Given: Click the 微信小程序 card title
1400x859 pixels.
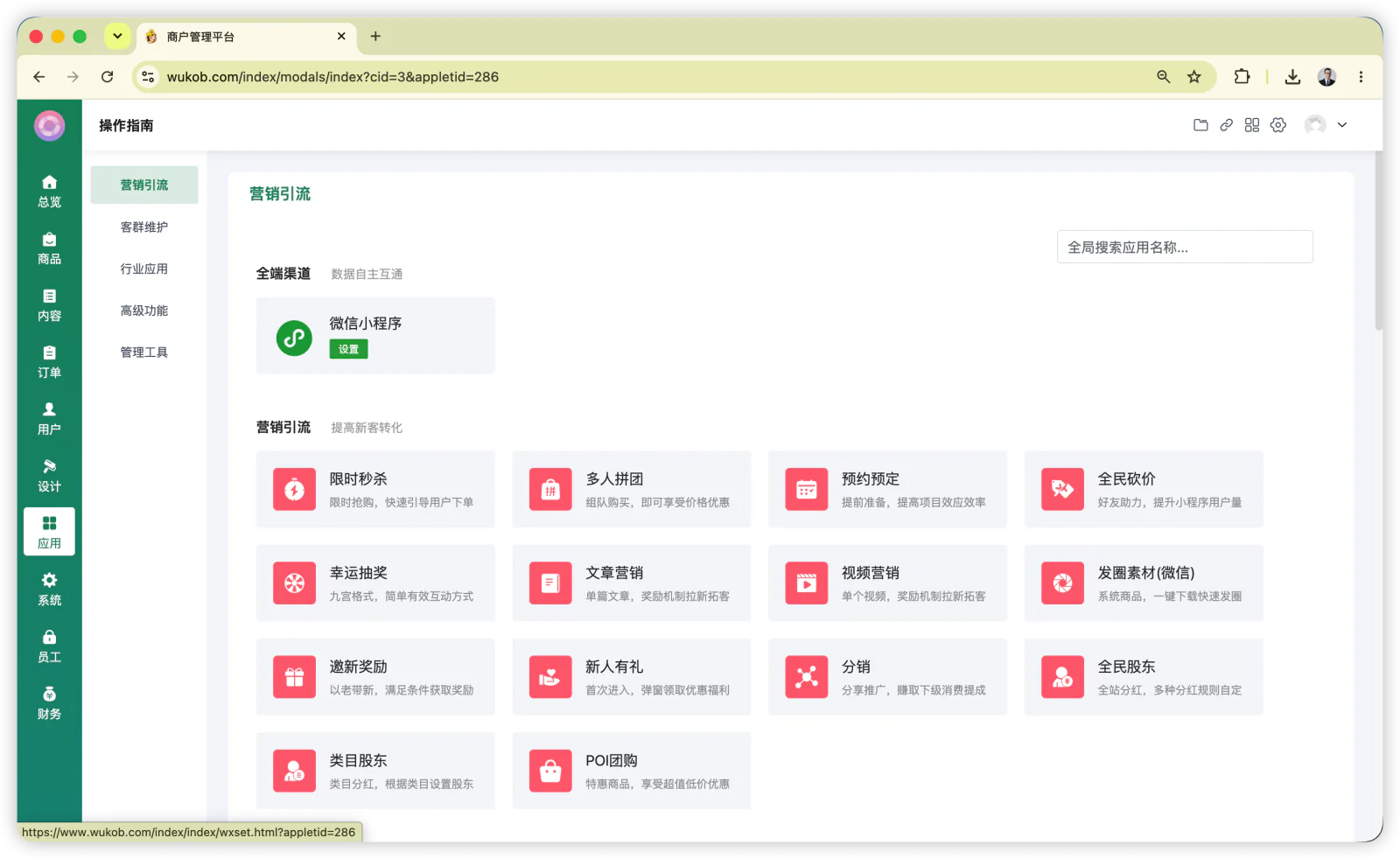Looking at the screenshot, I should (x=366, y=323).
